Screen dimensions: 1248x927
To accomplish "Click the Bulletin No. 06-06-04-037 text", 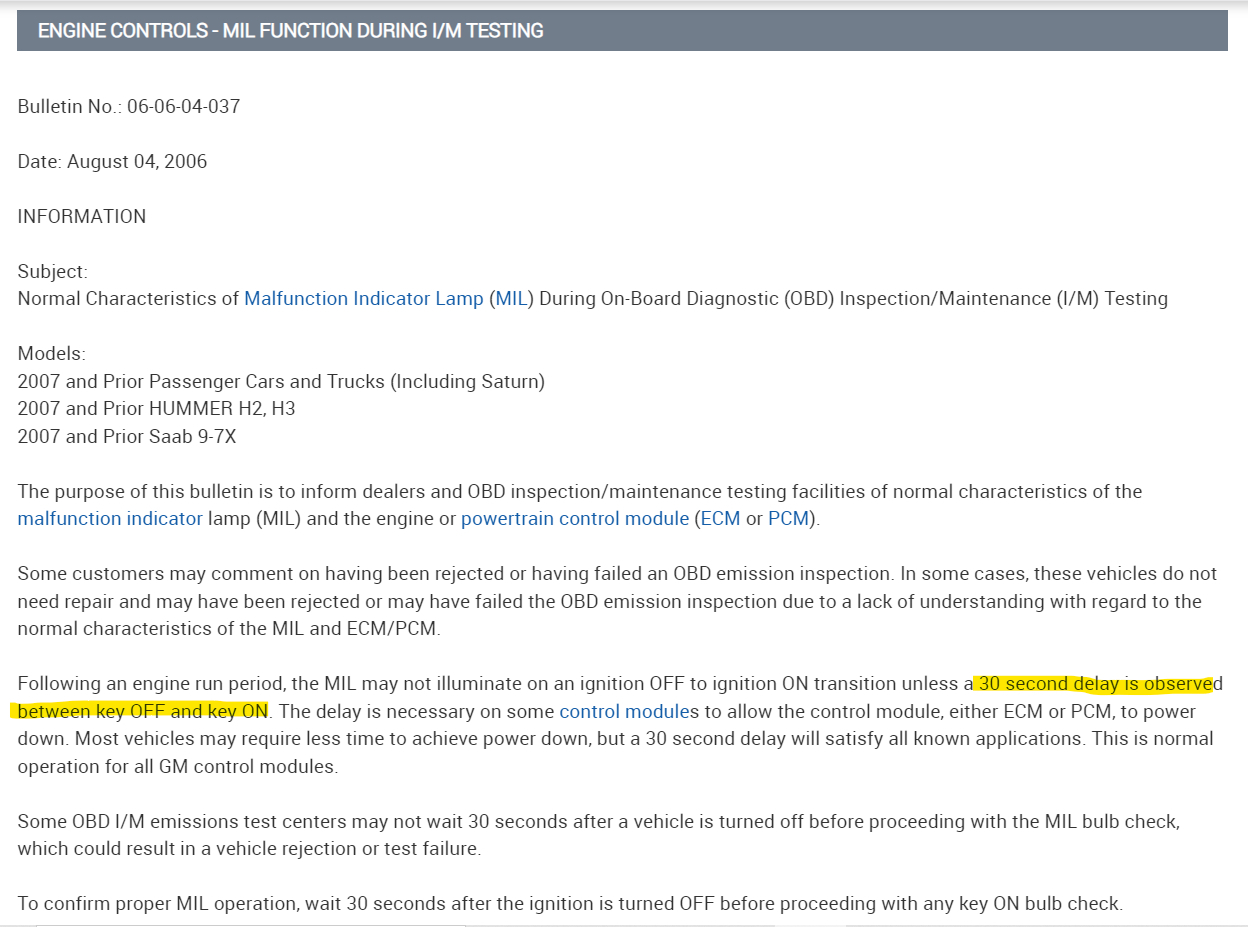I will tap(129, 106).
